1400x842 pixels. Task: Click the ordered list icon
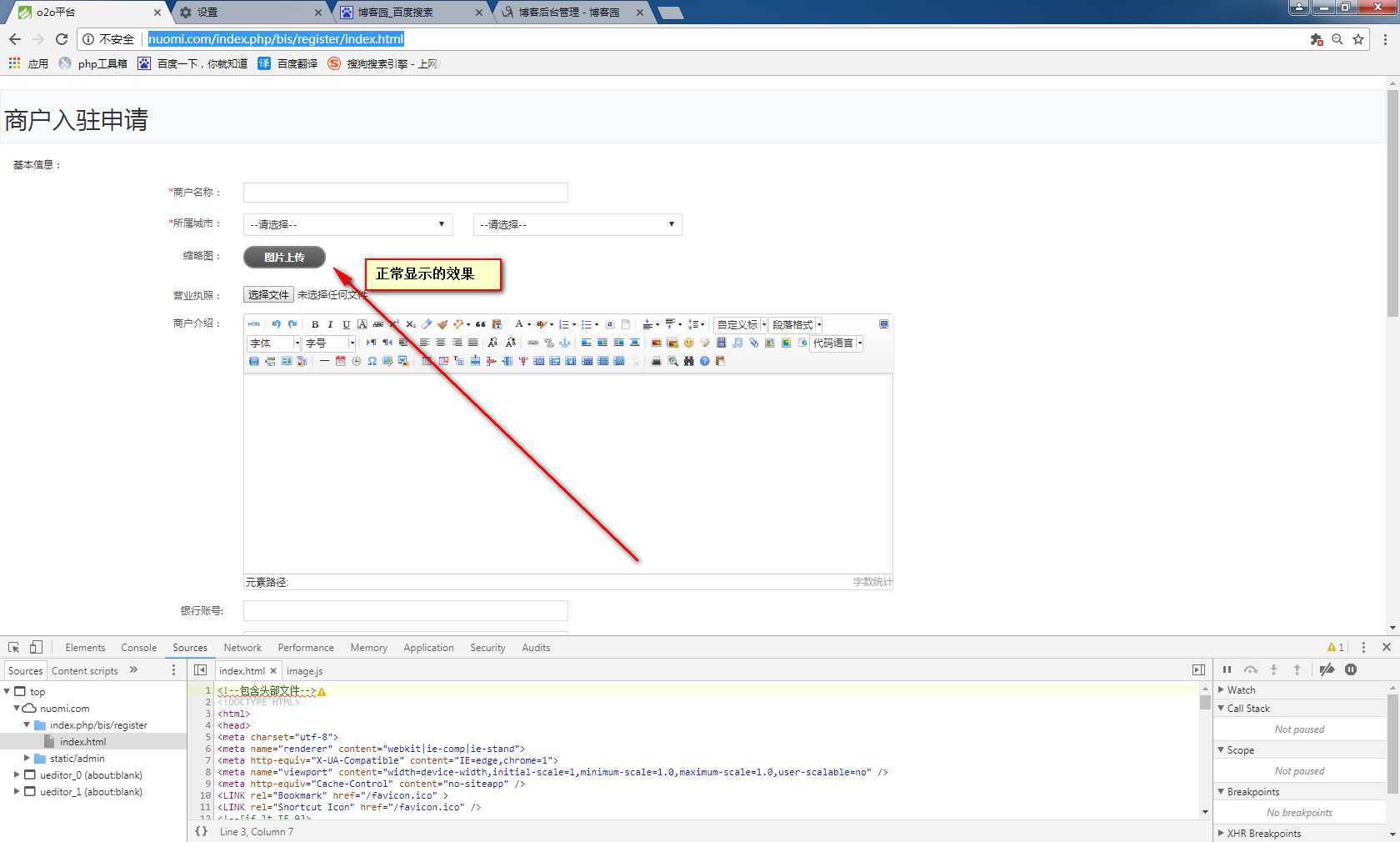[564, 324]
